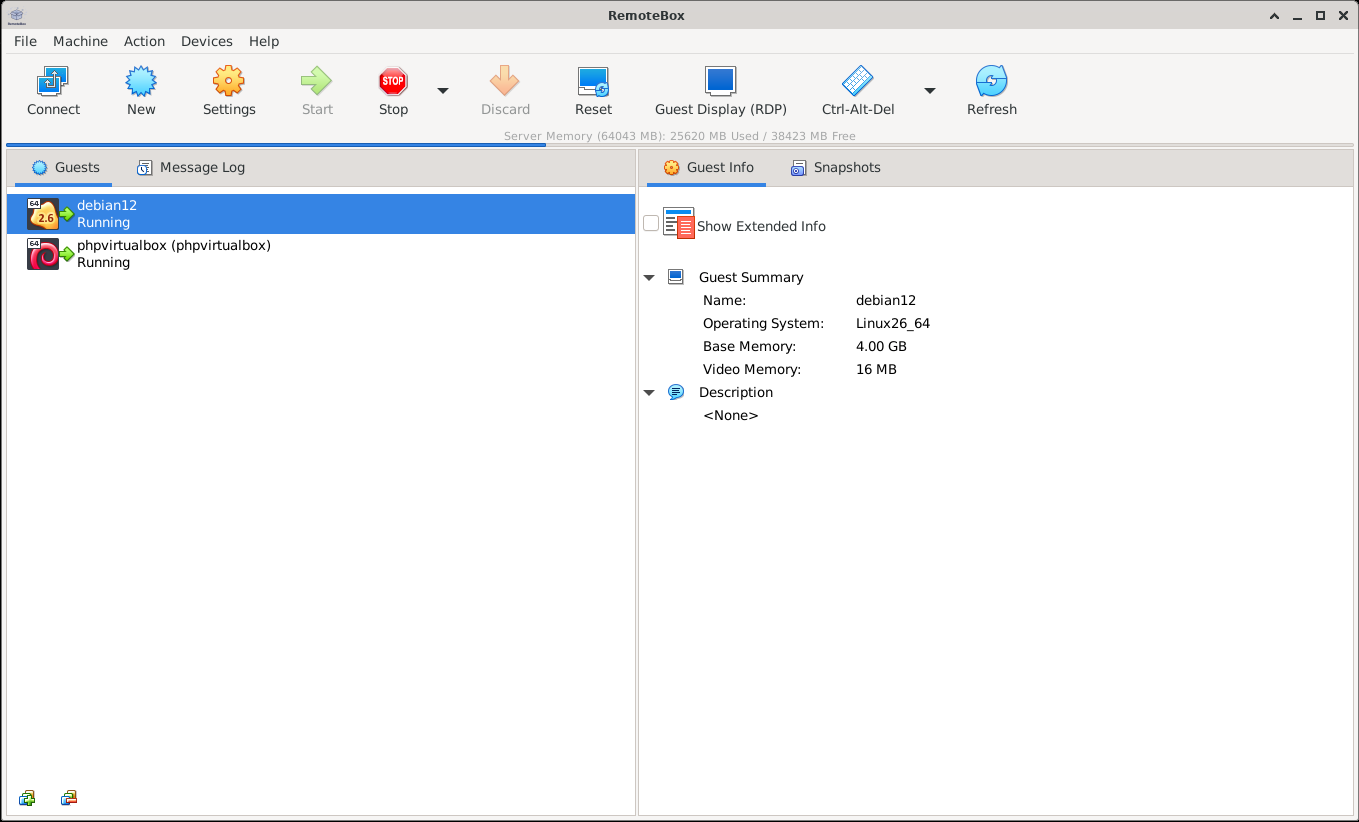
Task: Click the add guest group icon at bottom-left
Action: coord(27,798)
